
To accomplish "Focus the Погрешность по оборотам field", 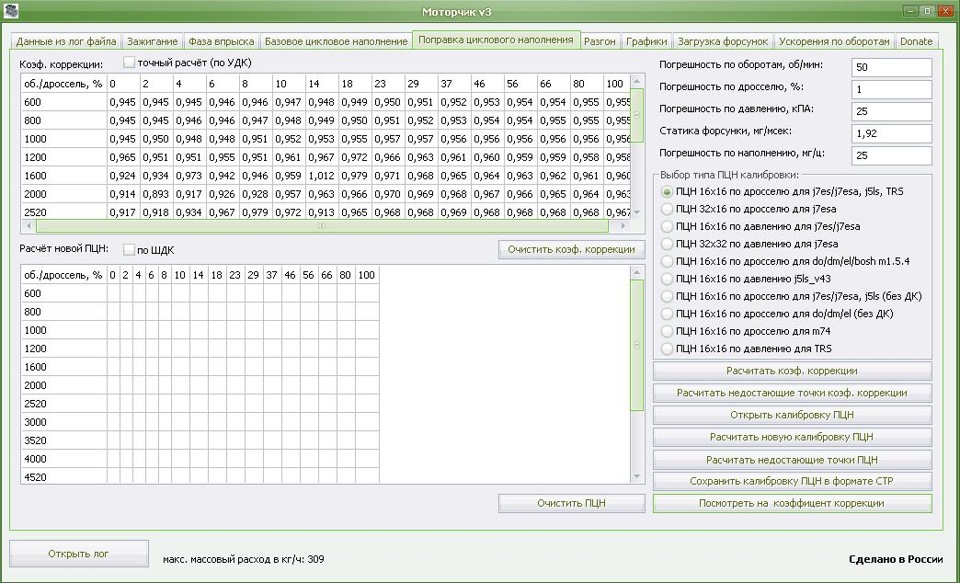I will click(x=891, y=67).
